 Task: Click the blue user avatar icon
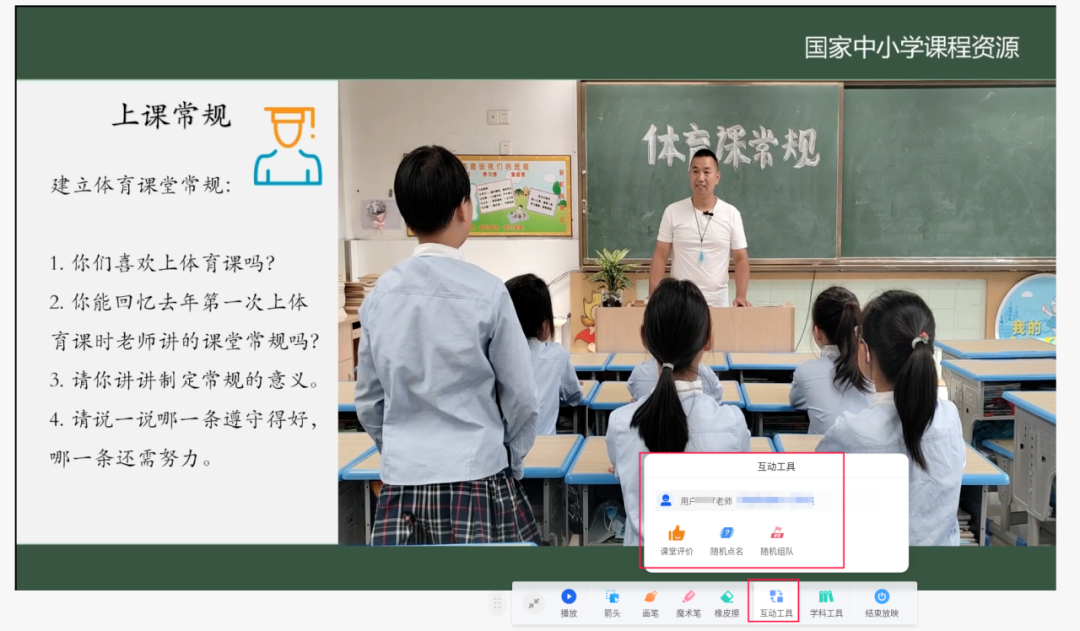[x=665, y=498]
